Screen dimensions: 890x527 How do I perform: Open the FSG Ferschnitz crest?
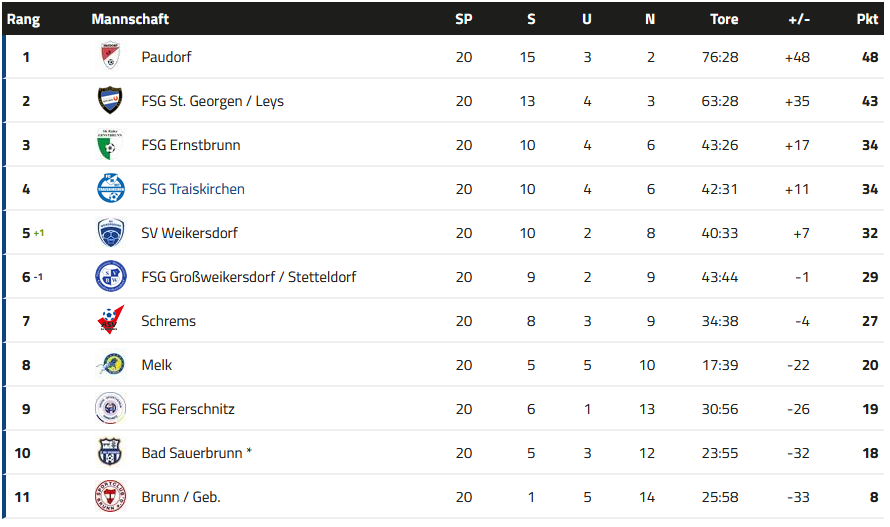tap(110, 408)
